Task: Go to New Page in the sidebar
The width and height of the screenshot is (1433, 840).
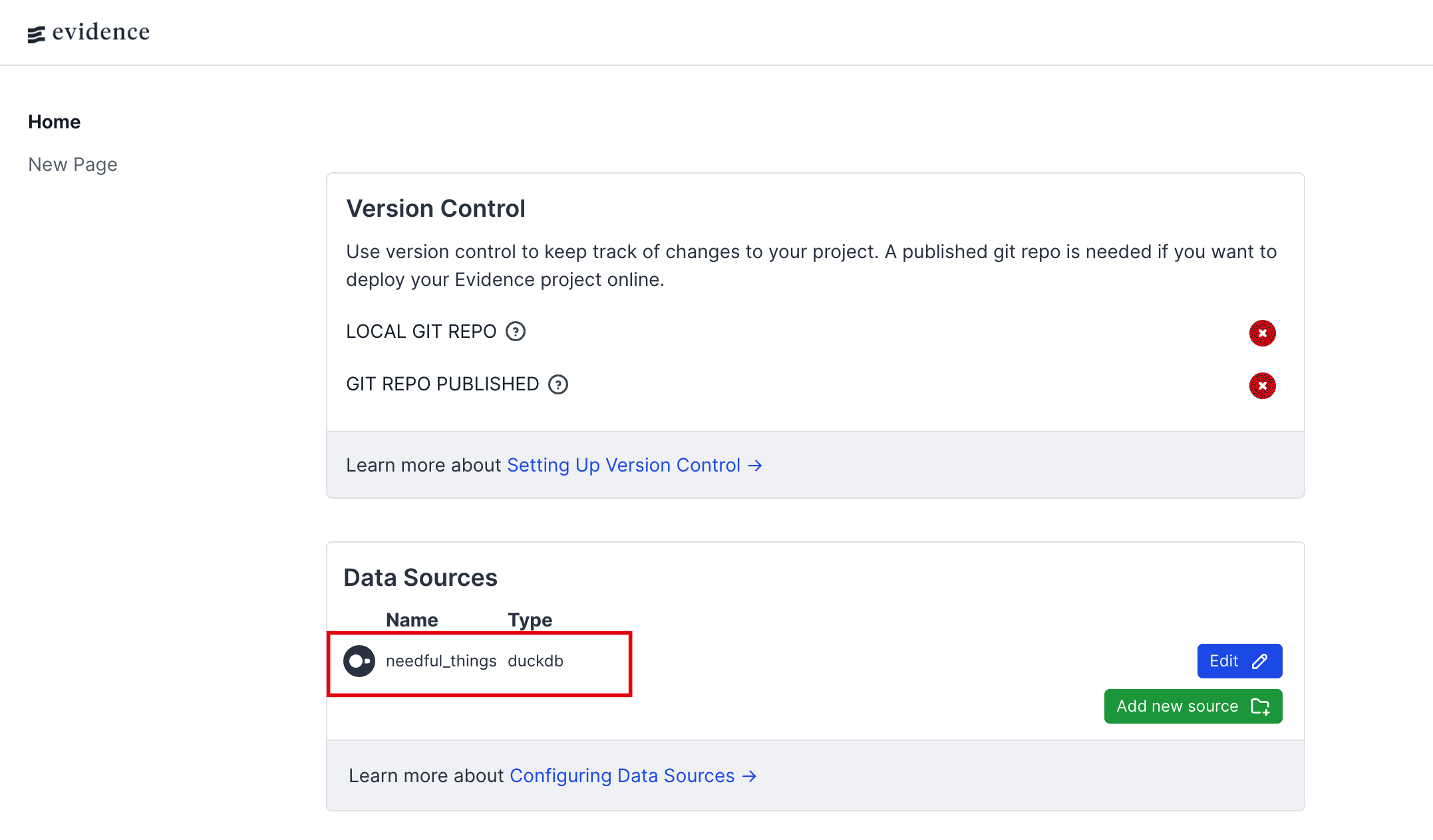Action: tap(73, 164)
